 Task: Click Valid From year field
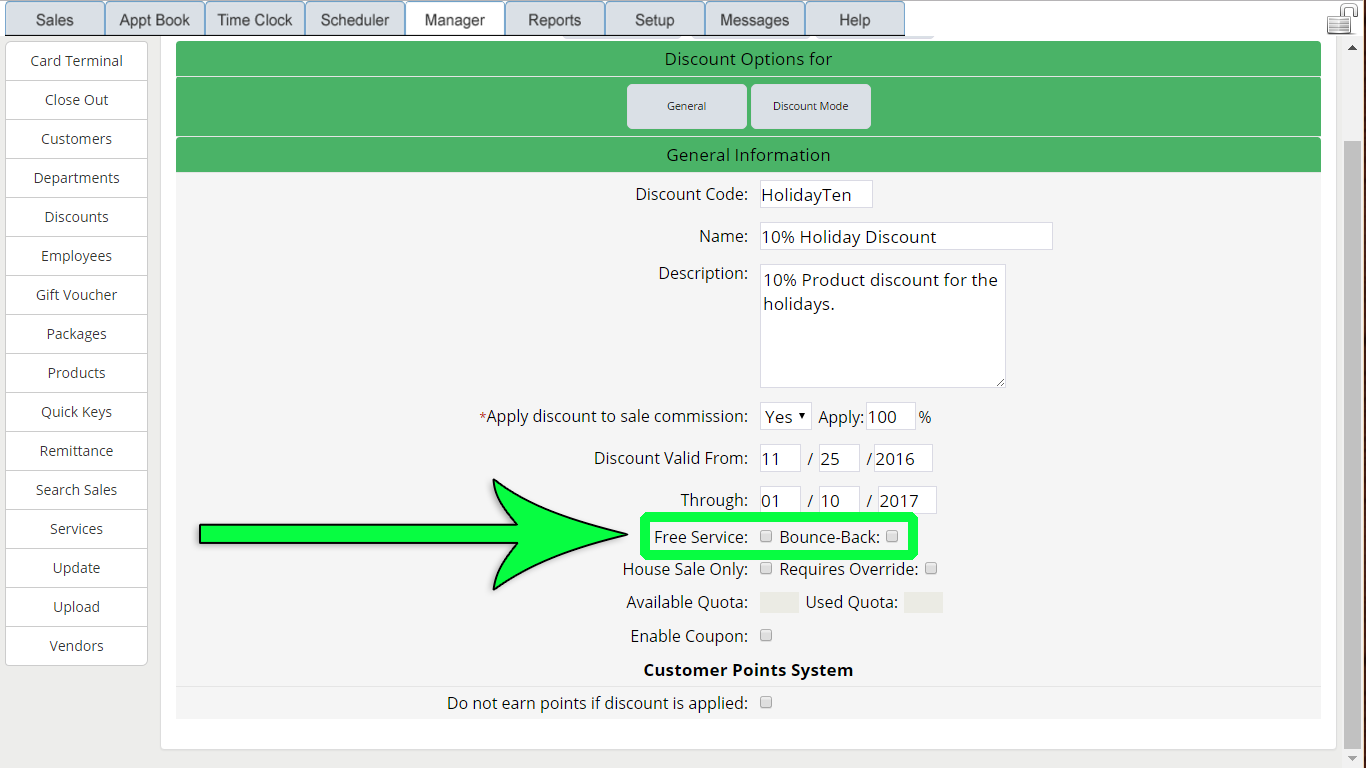(903, 458)
